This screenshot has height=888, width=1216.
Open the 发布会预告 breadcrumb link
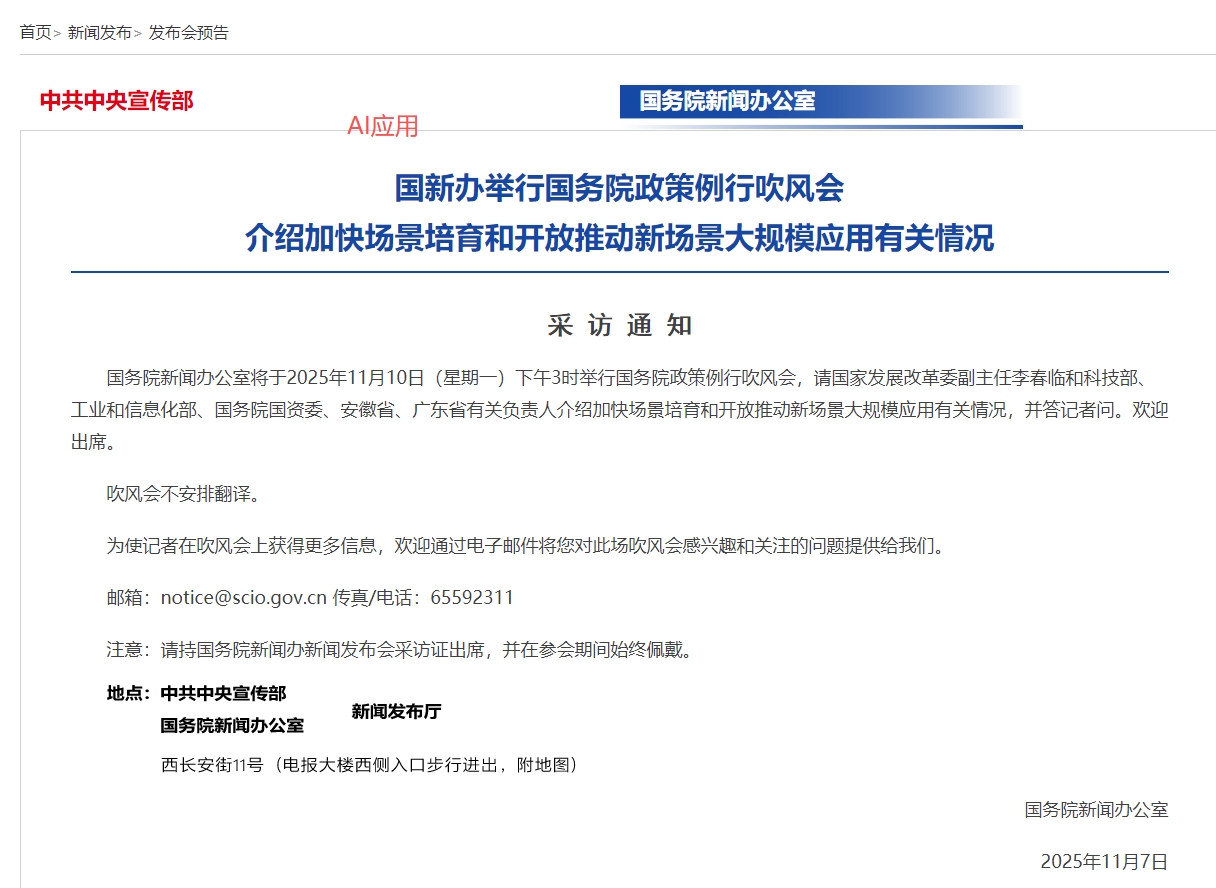(189, 32)
